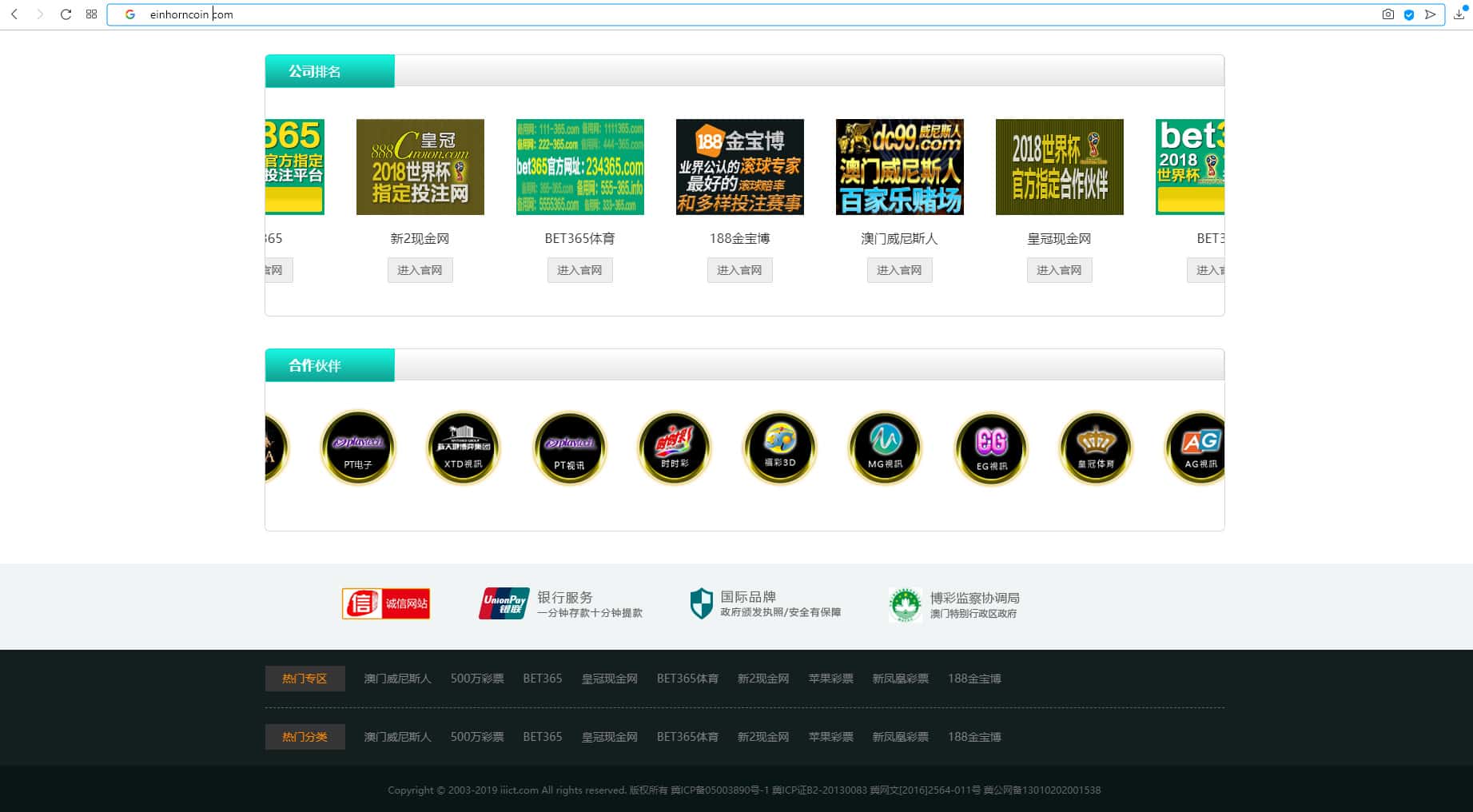Click the 热门分类 footer label
Viewport: 1473px width, 812px height.
point(305,737)
